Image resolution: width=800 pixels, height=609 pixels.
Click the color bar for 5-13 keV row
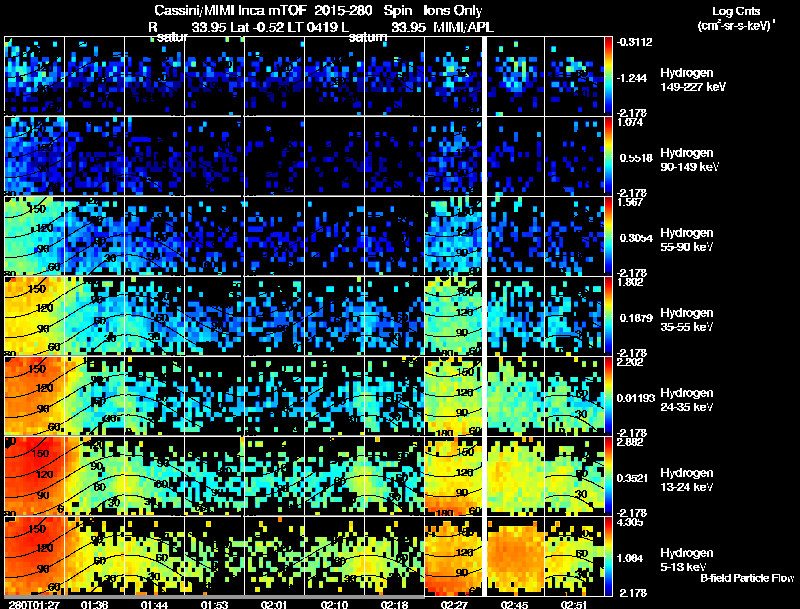[x=608, y=556]
